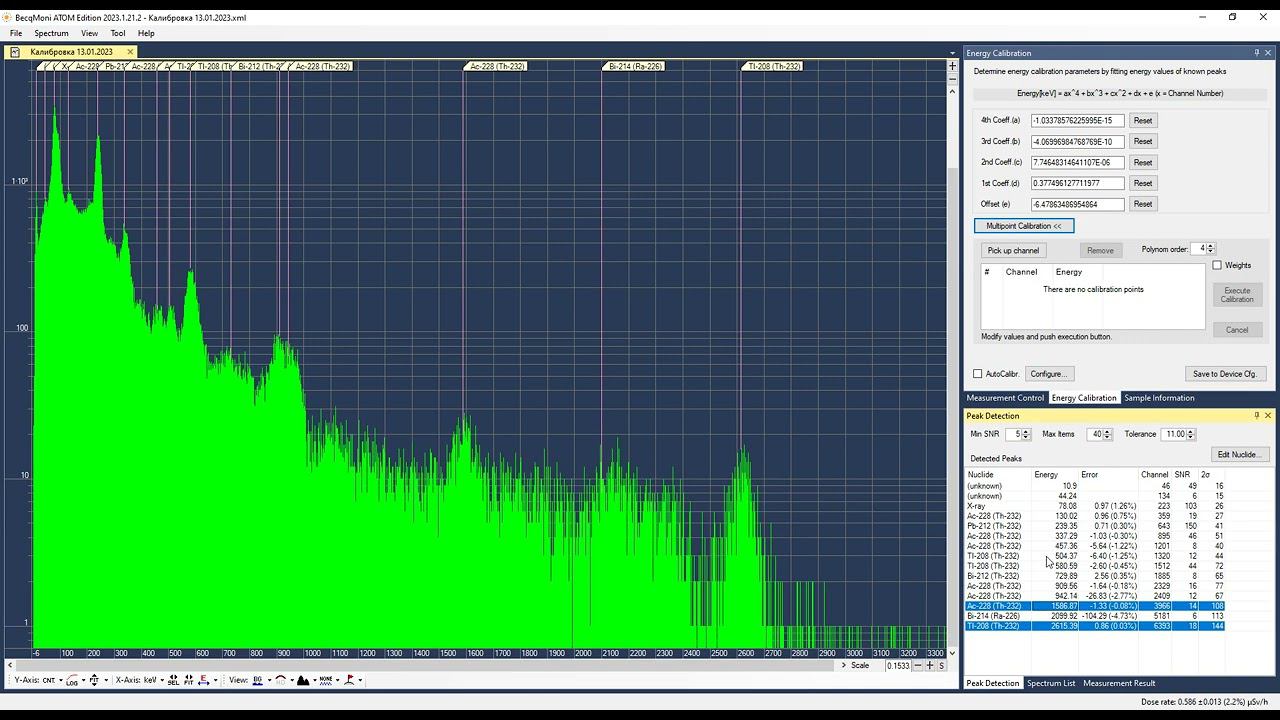The image size is (1280, 720).
Task: Click the document icon on Калибровка tab
Action: click(x=15, y=52)
